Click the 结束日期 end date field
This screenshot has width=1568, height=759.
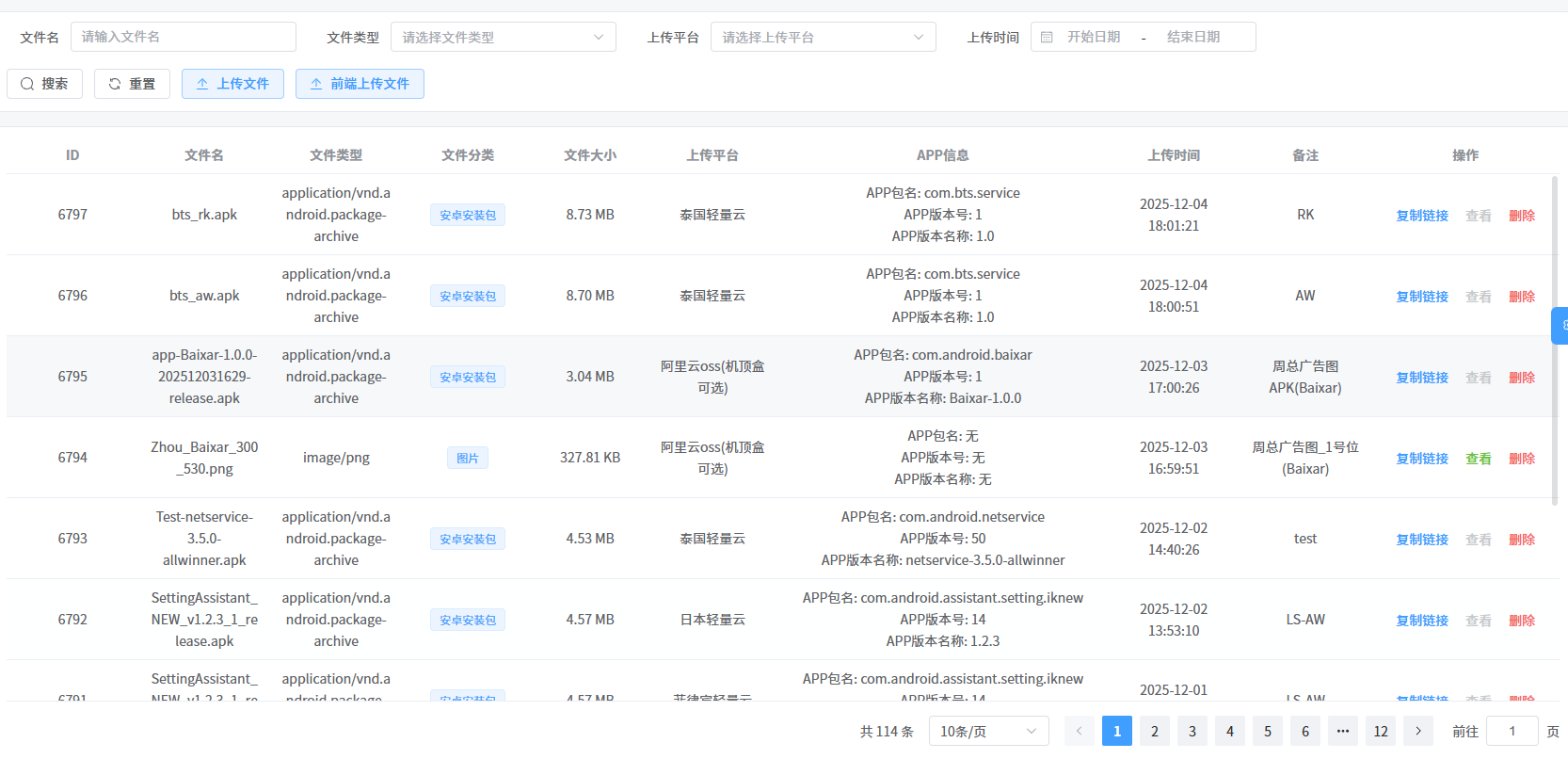coord(1193,37)
